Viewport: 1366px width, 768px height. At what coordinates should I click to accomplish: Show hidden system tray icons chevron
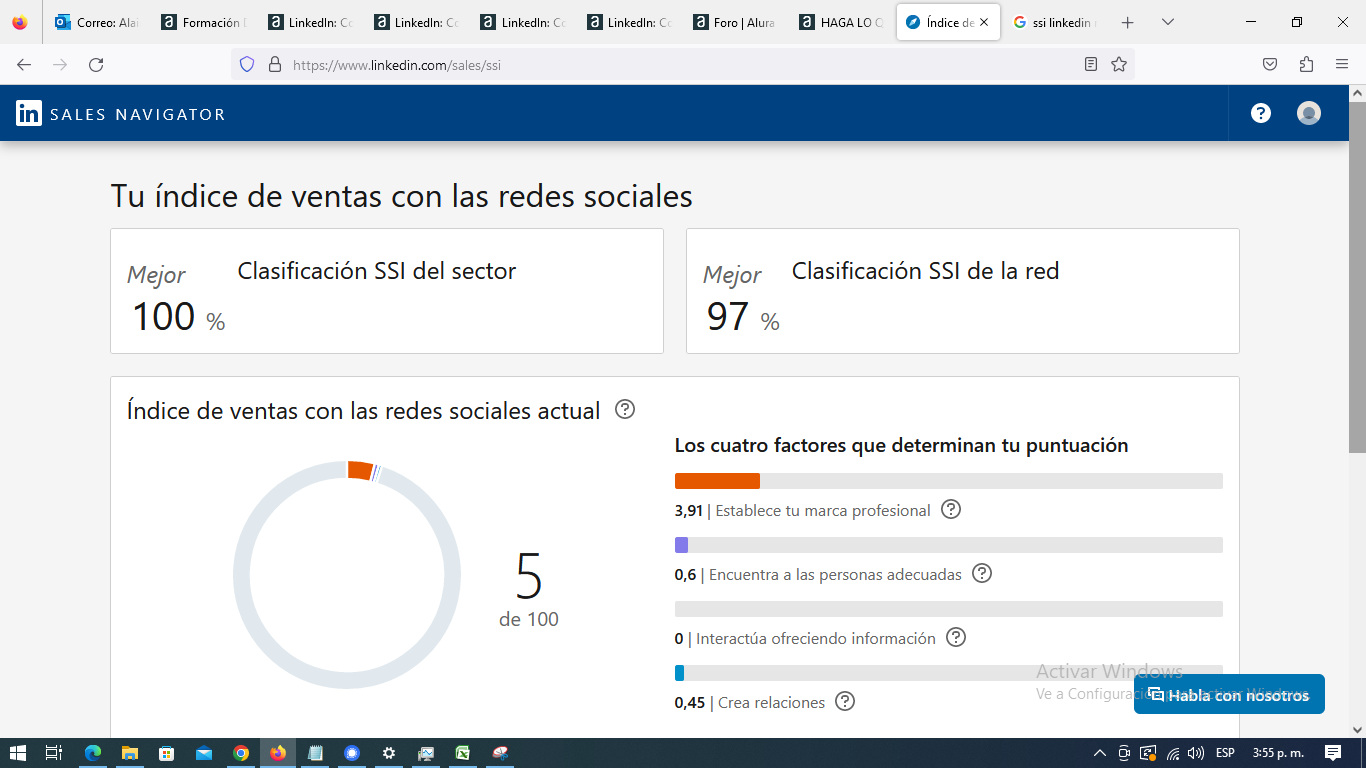click(x=1100, y=753)
